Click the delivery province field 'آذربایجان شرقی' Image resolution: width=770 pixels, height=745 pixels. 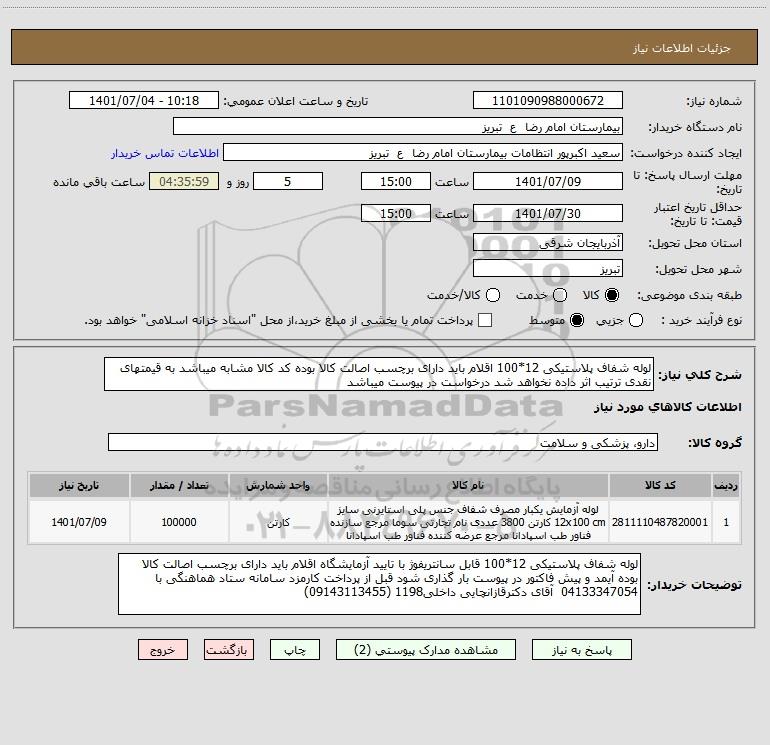coord(548,242)
